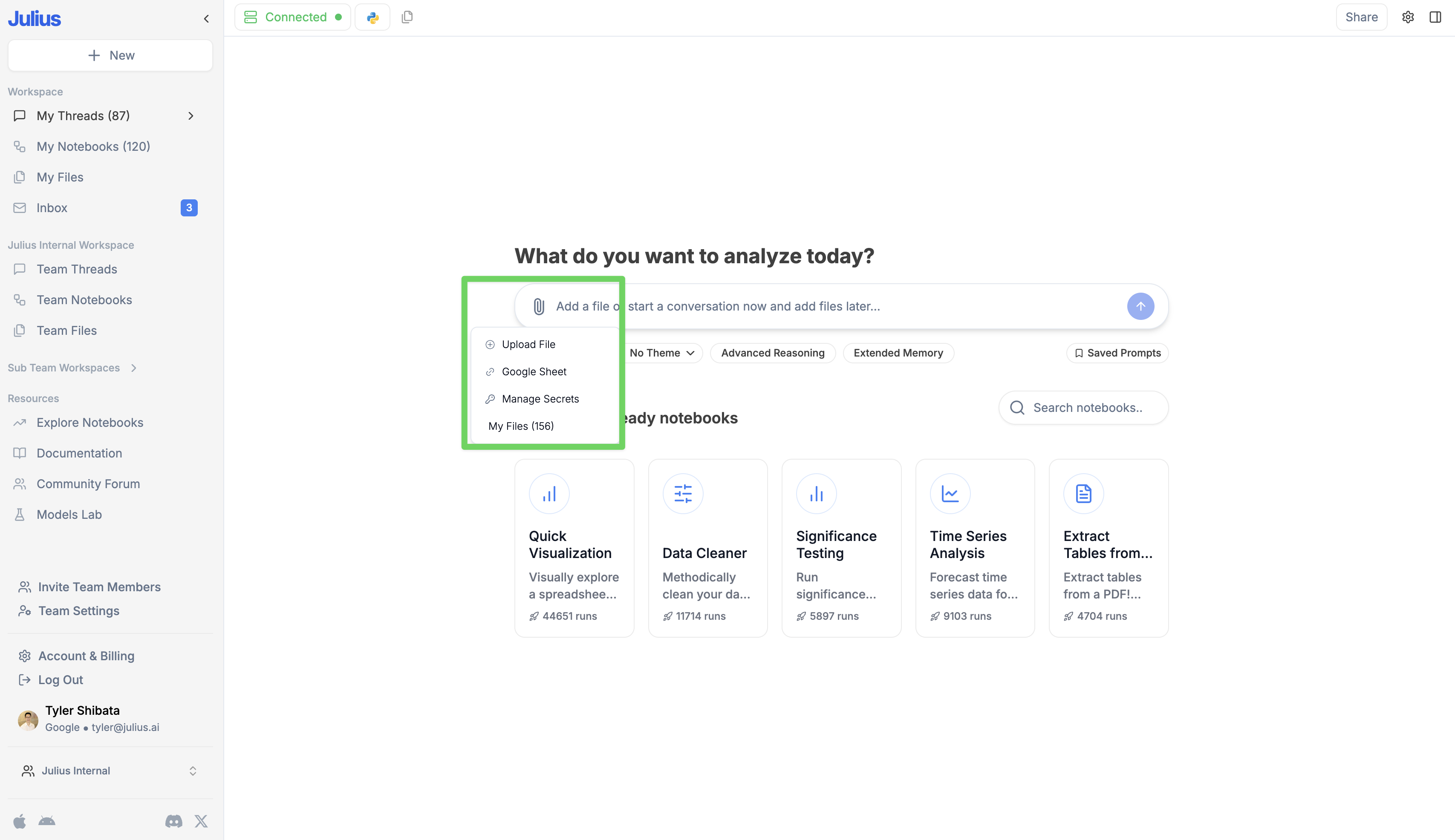Toggle Extended Memory mode
The height and width of the screenshot is (840, 1455).
click(898, 353)
